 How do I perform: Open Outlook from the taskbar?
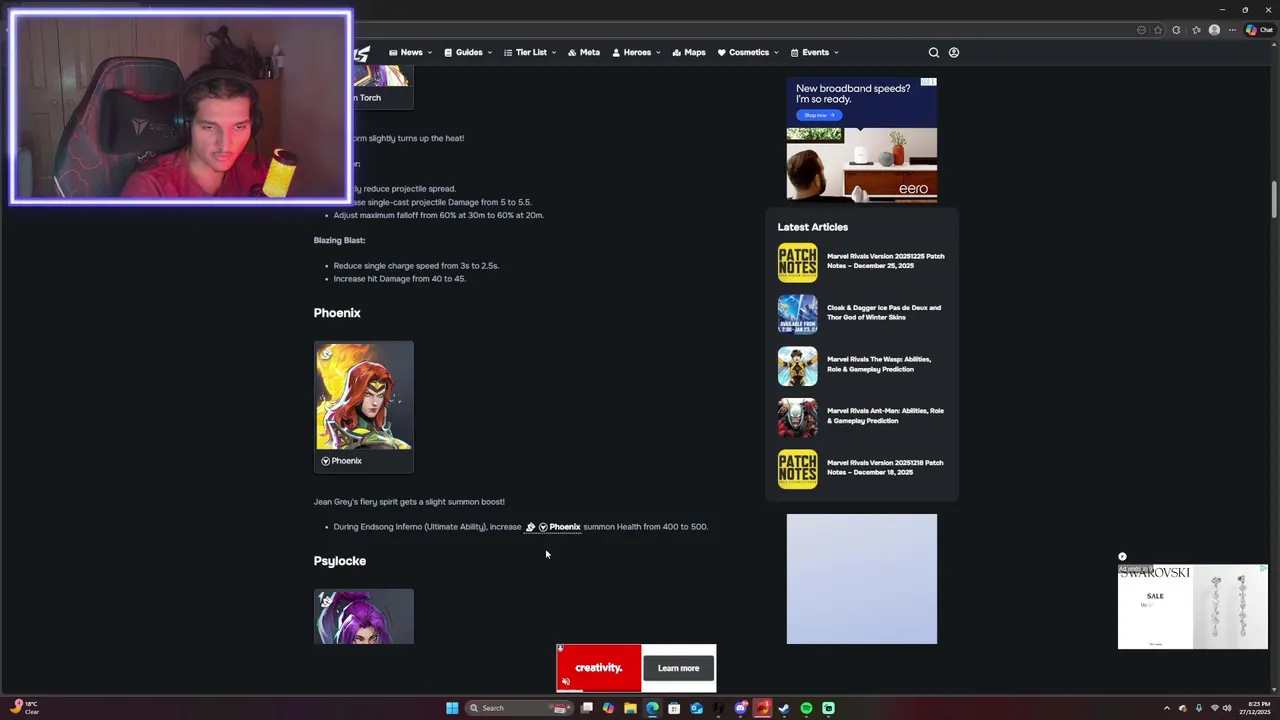click(x=696, y=708)
